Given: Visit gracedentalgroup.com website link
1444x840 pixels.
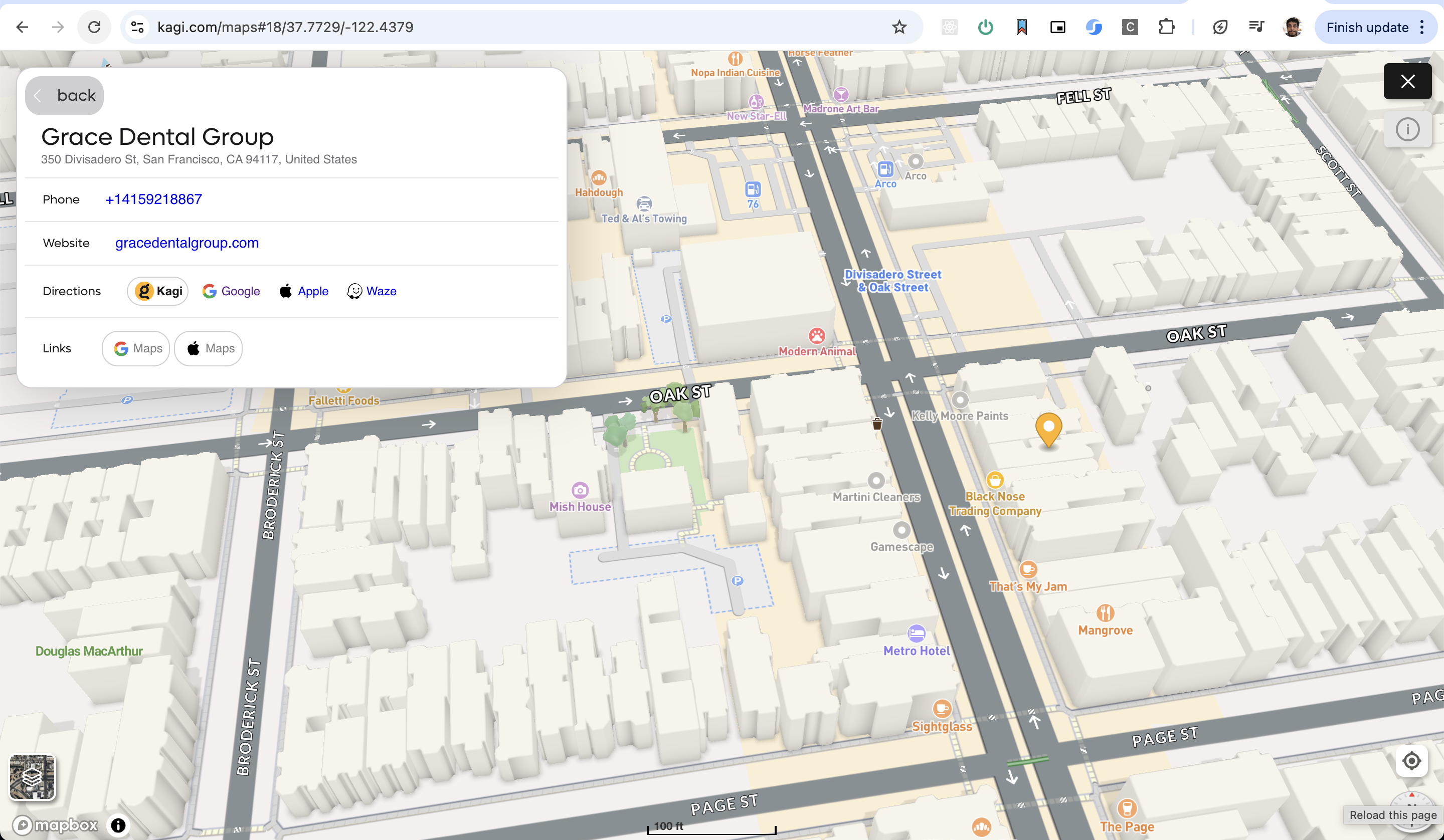Looking at the screenshot, I should point(187,243).
